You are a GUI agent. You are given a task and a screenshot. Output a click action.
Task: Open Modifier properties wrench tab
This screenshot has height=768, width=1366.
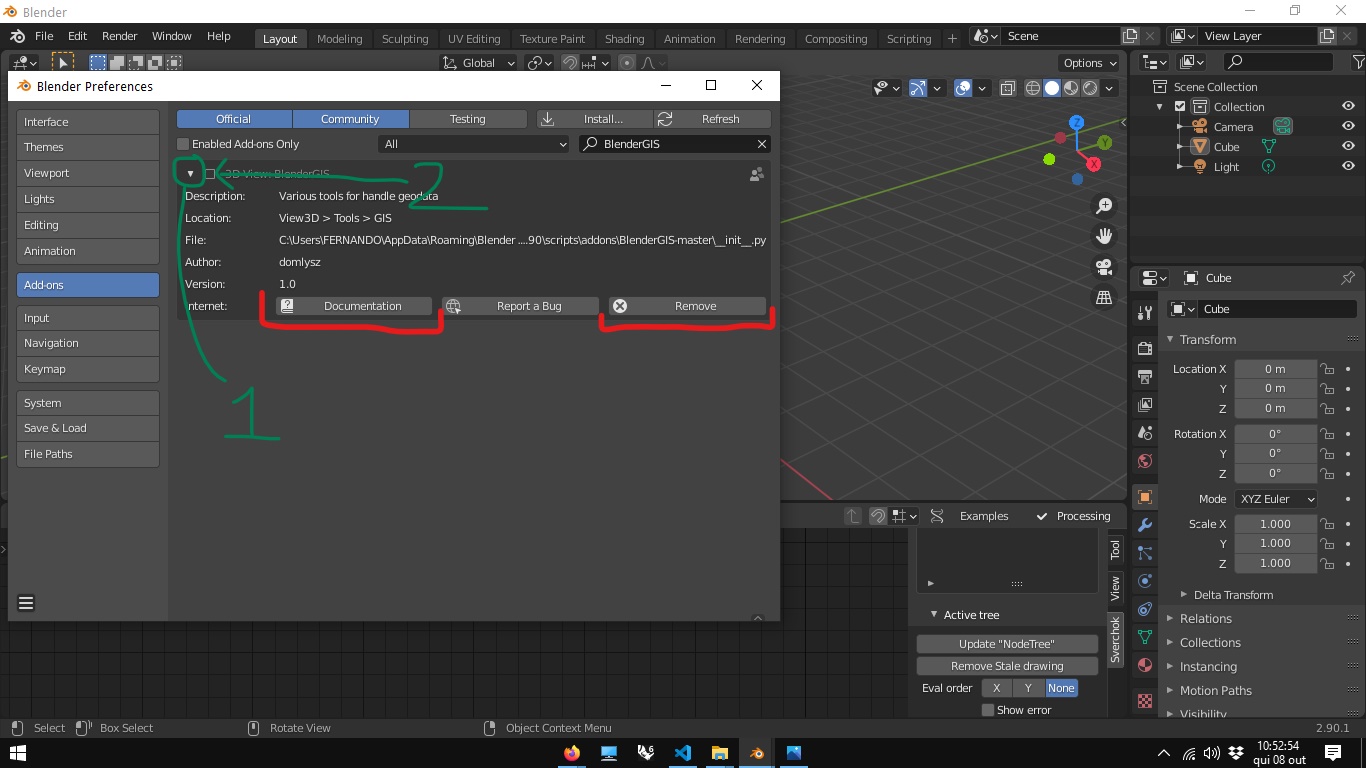click(x=1145, y=525)
